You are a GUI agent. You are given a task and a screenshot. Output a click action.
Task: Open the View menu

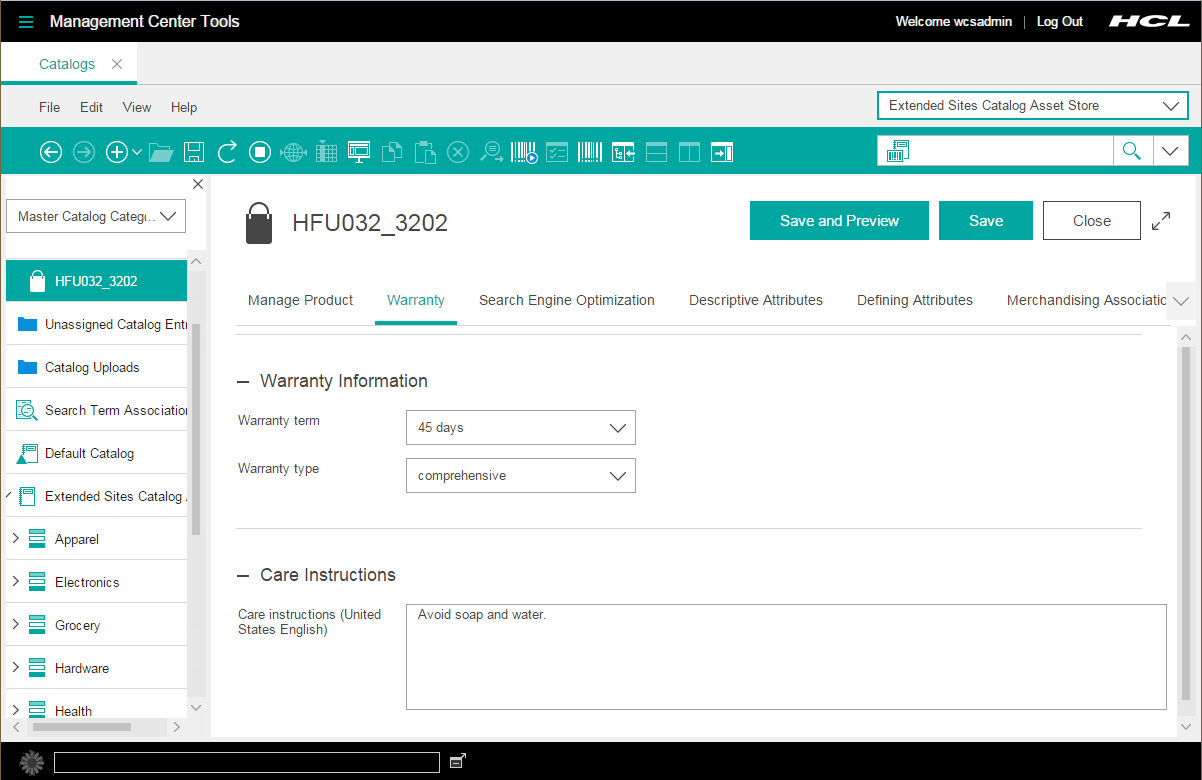(136, 107)
